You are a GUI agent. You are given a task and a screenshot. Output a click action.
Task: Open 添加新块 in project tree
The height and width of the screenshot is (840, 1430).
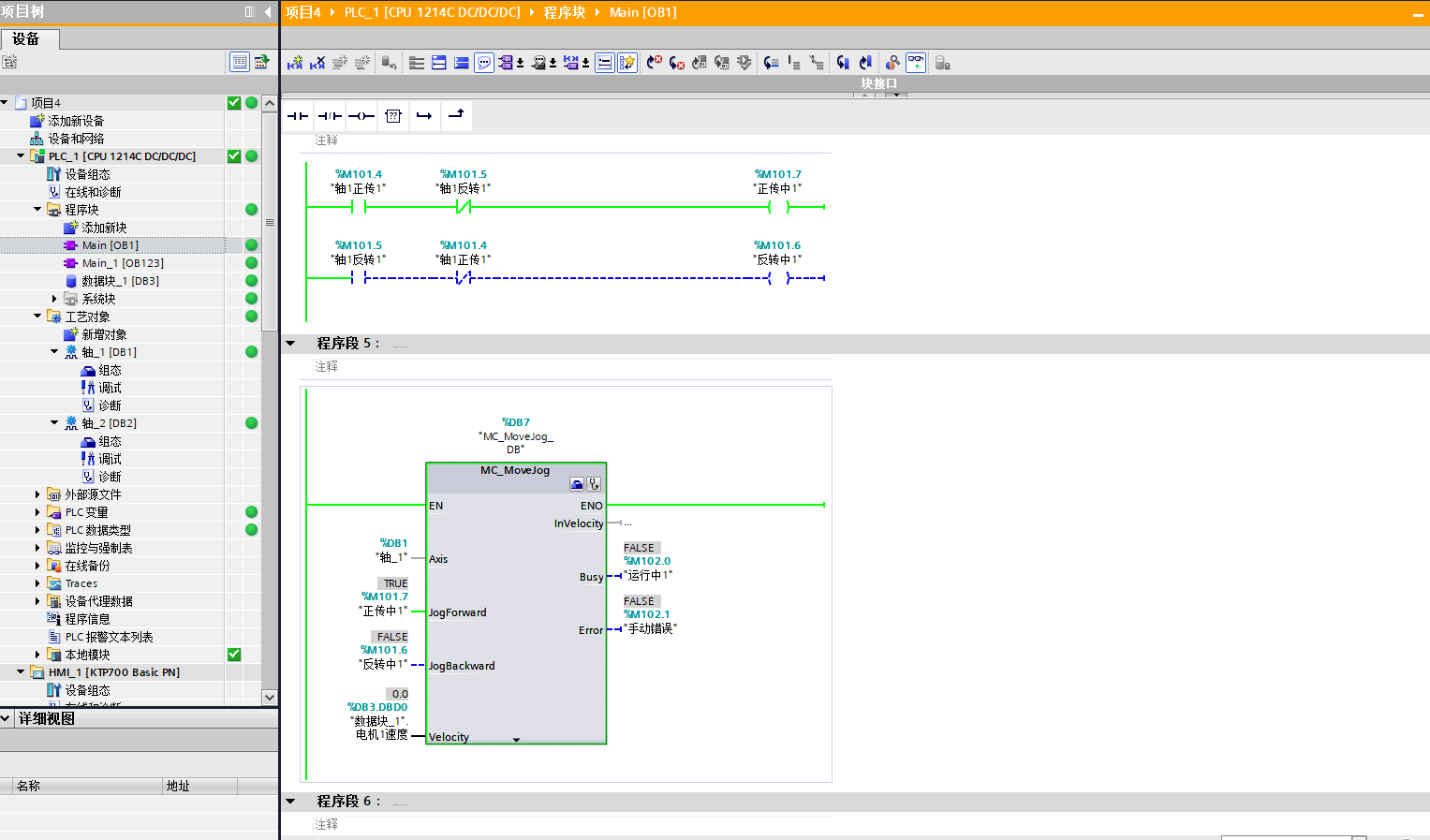tap(104, 228)
